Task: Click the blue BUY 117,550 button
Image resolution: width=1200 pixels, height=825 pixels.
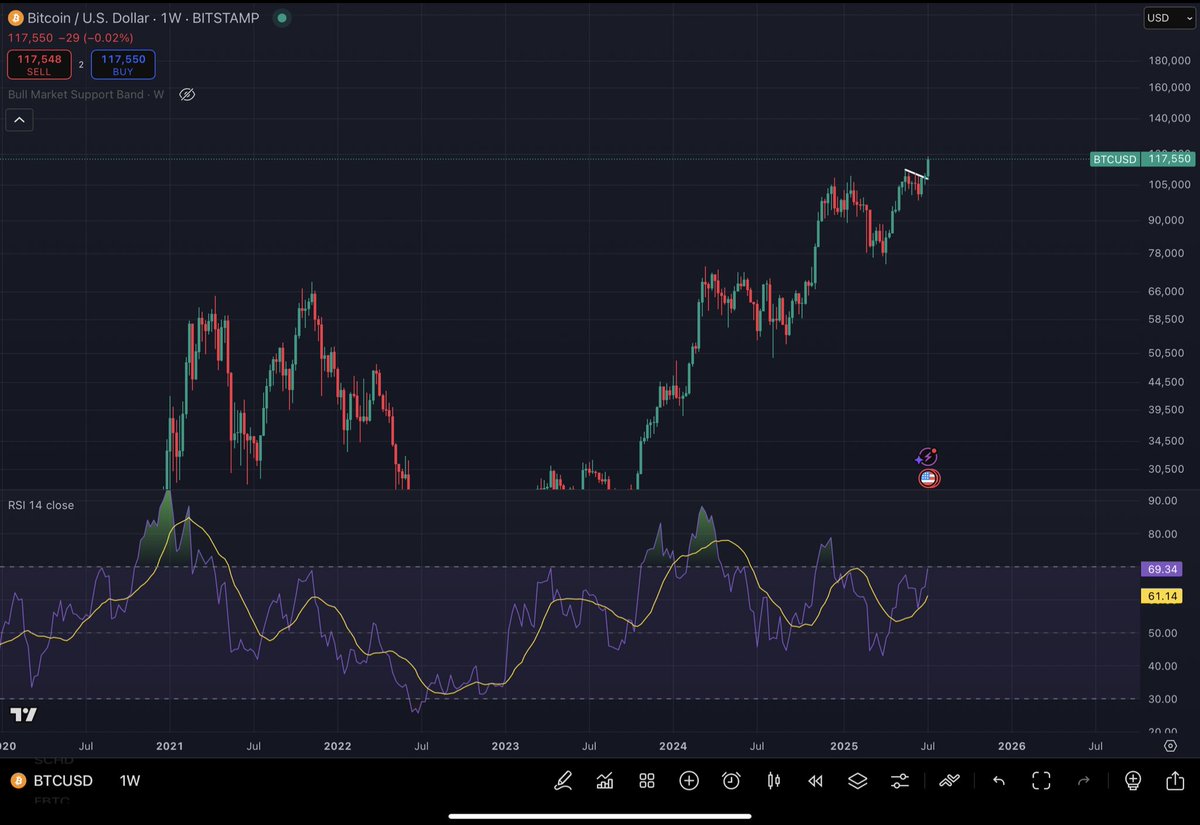Action: (x=124, y=65)
